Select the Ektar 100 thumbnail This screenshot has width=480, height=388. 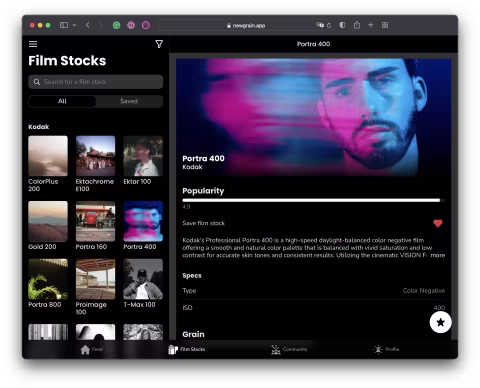[x=143, y=156]
